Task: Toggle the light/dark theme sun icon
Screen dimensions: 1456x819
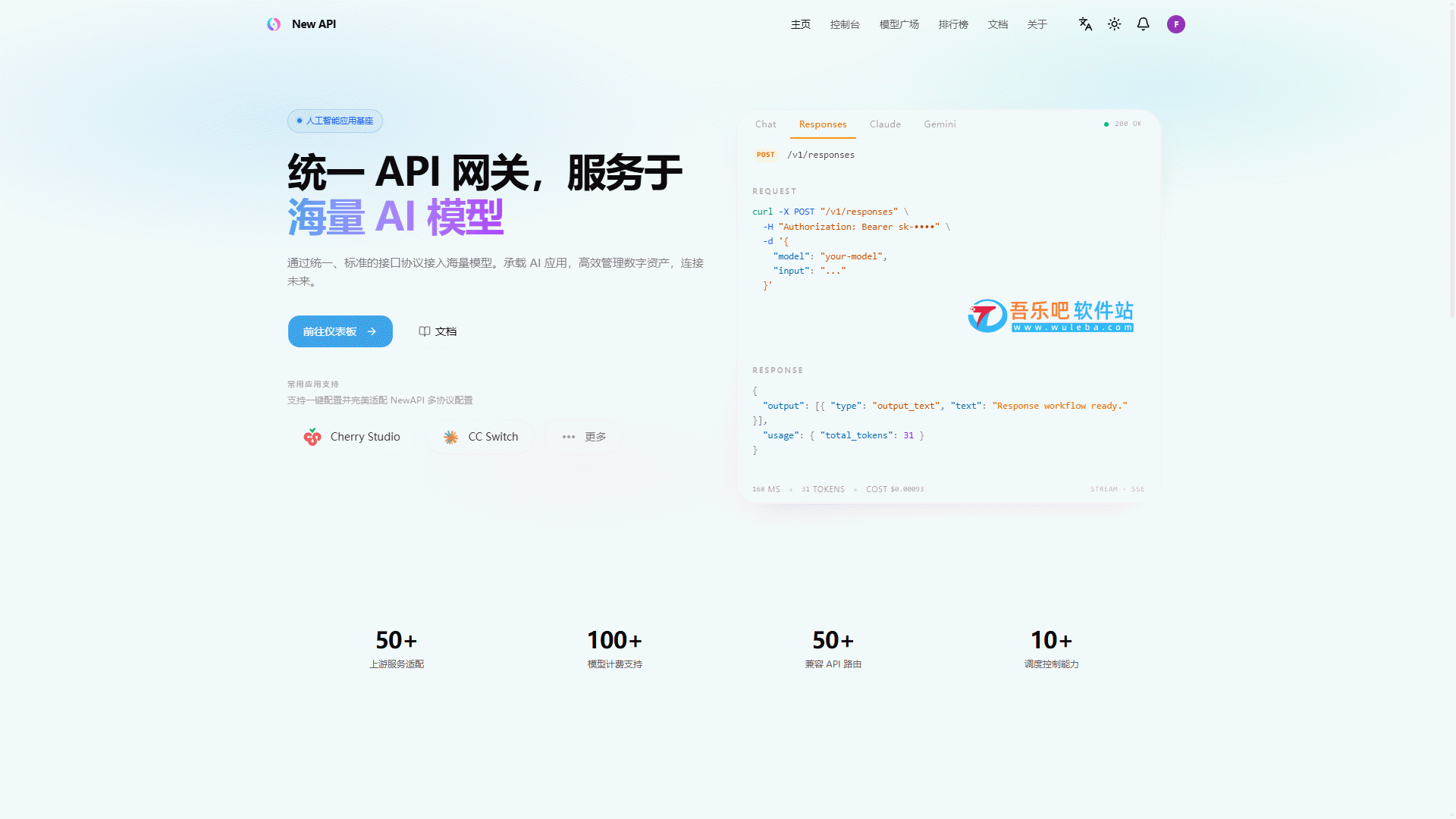Action: (1114, 24)
